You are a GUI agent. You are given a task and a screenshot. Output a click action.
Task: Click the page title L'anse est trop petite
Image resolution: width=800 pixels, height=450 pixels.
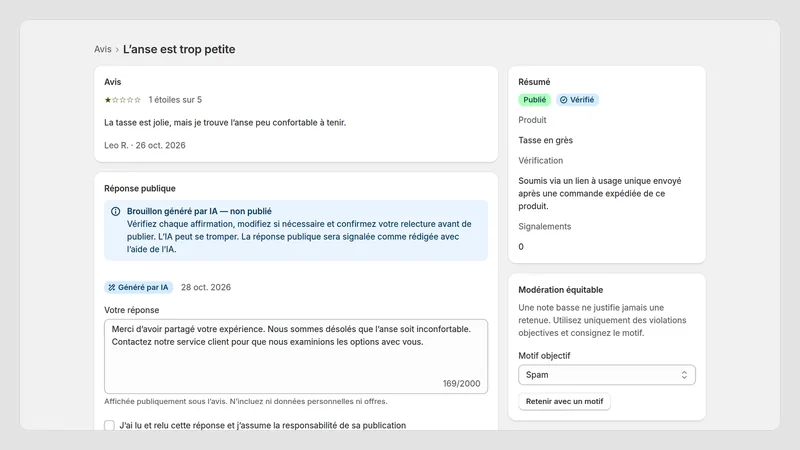point(179,49)
